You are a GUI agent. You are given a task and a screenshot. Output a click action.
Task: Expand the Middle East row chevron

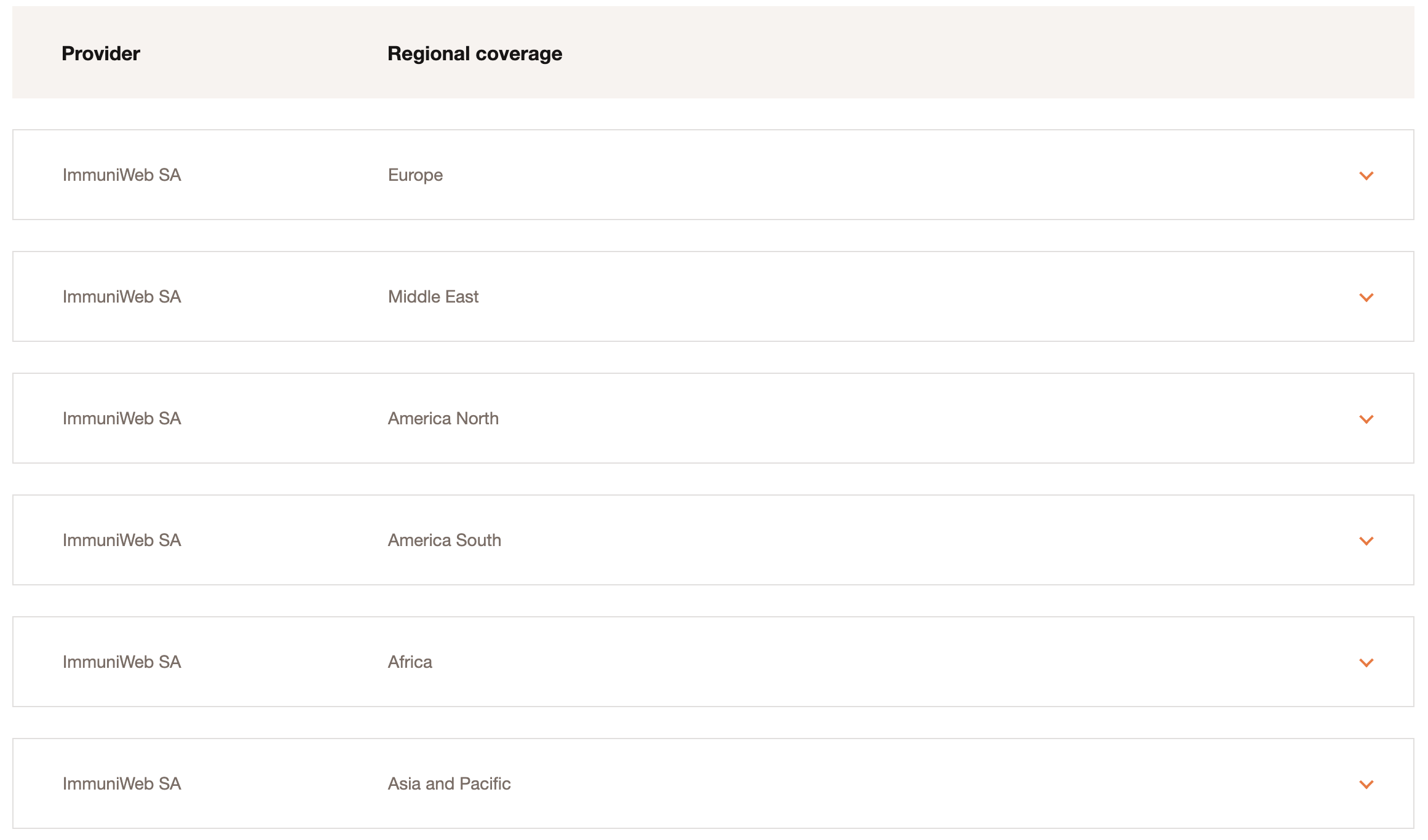click(x=1366, y=298)
